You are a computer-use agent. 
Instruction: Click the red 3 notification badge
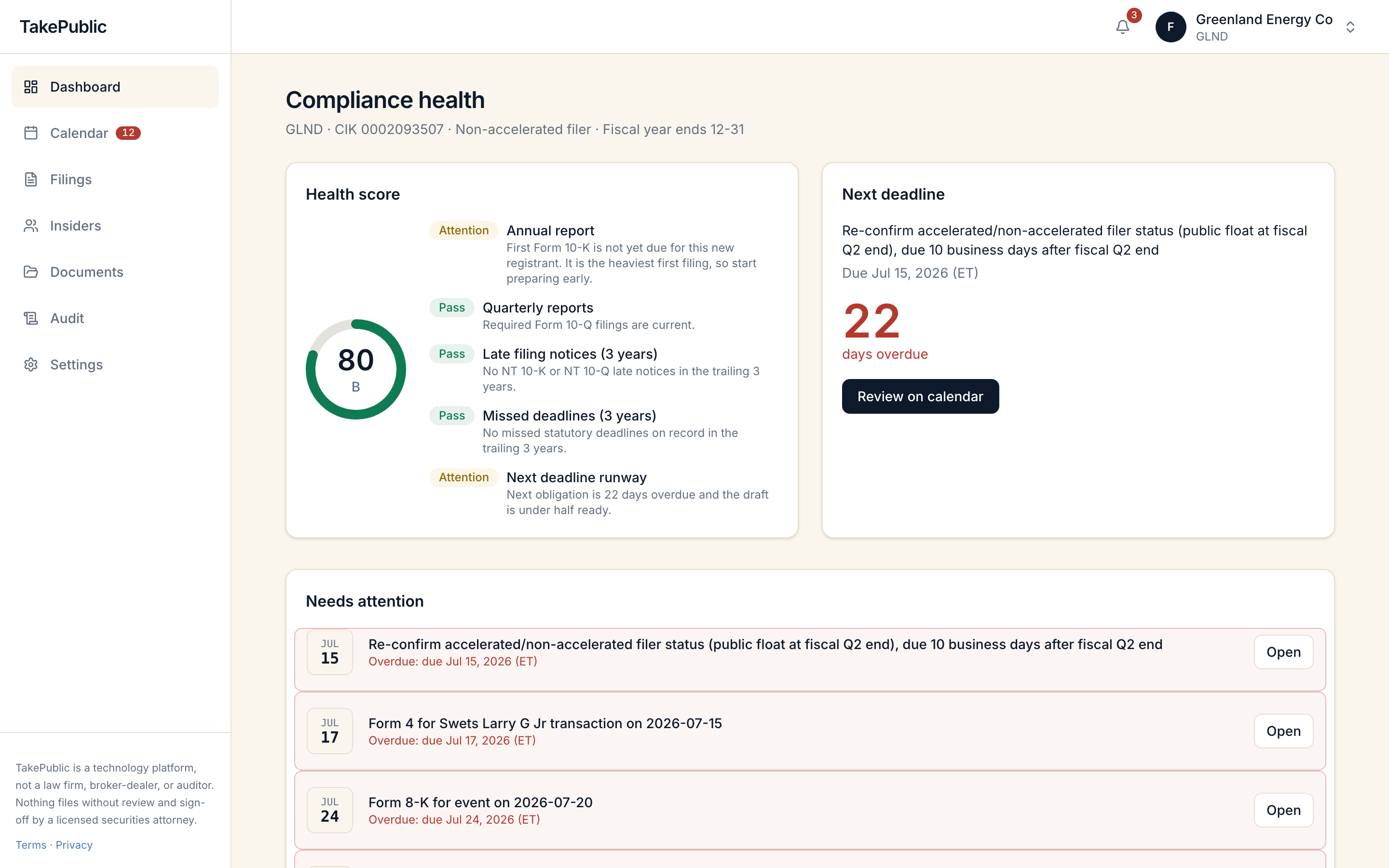1133,15
